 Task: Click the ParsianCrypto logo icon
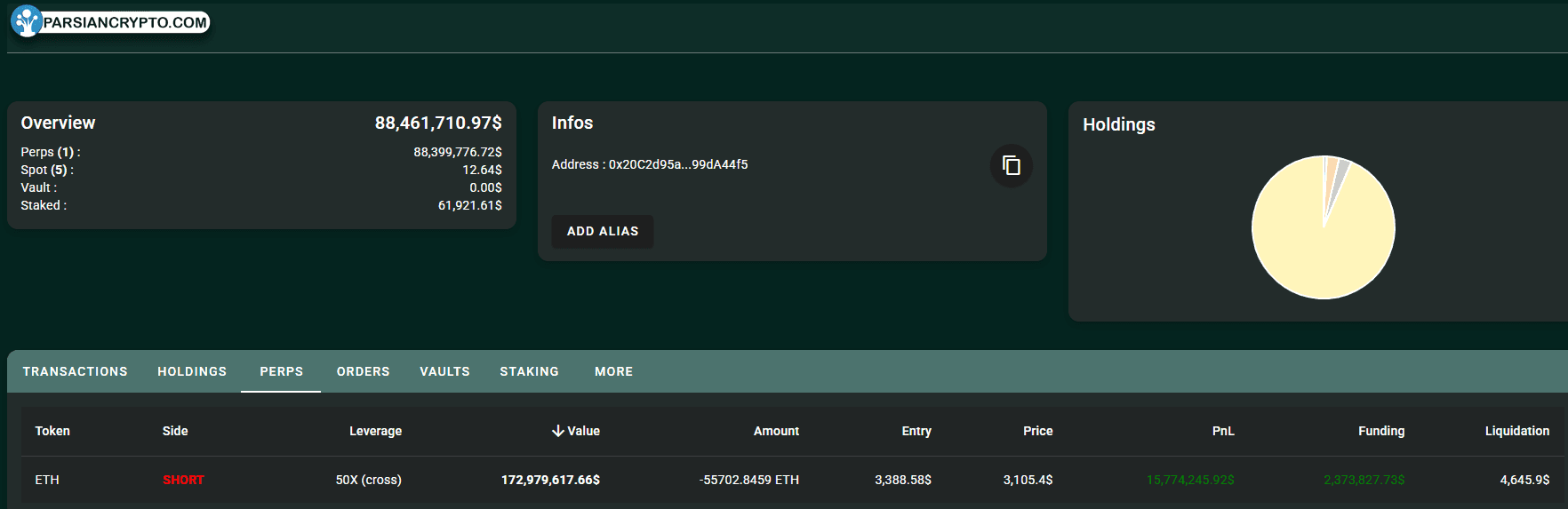point(27,21)
